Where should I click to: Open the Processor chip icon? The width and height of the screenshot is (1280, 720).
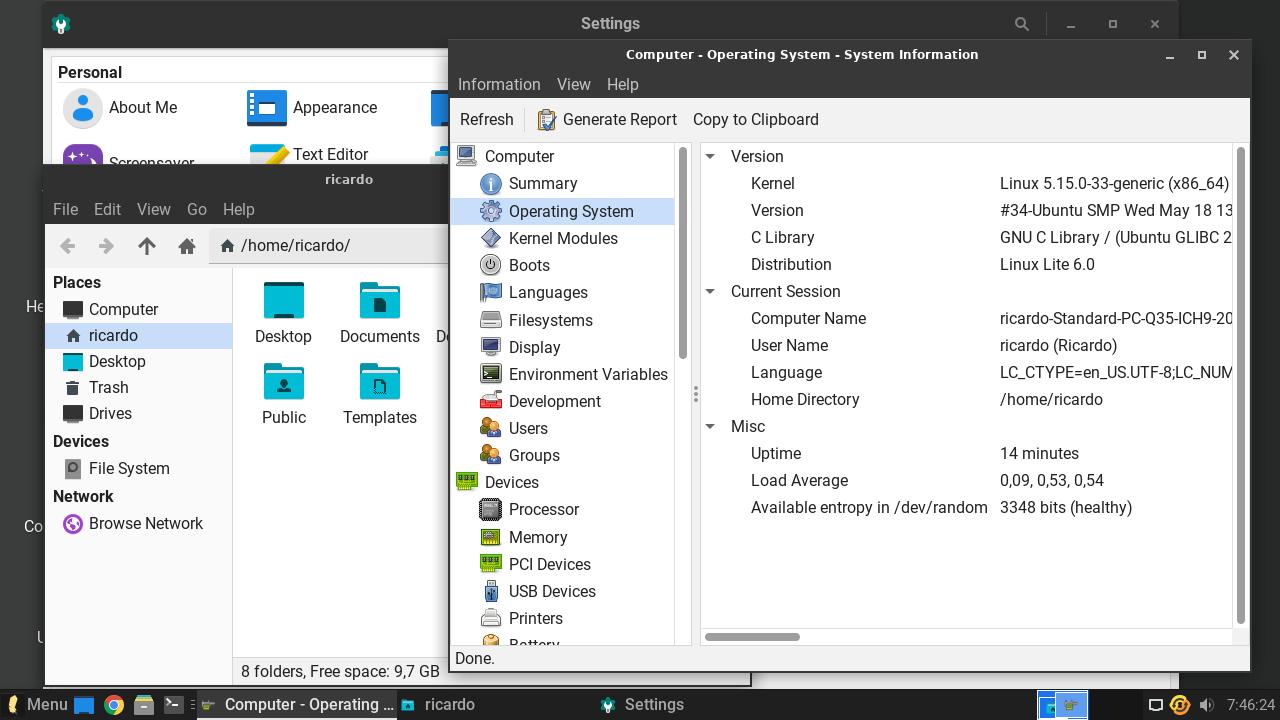pyautogui.click(x=490, y=509)
